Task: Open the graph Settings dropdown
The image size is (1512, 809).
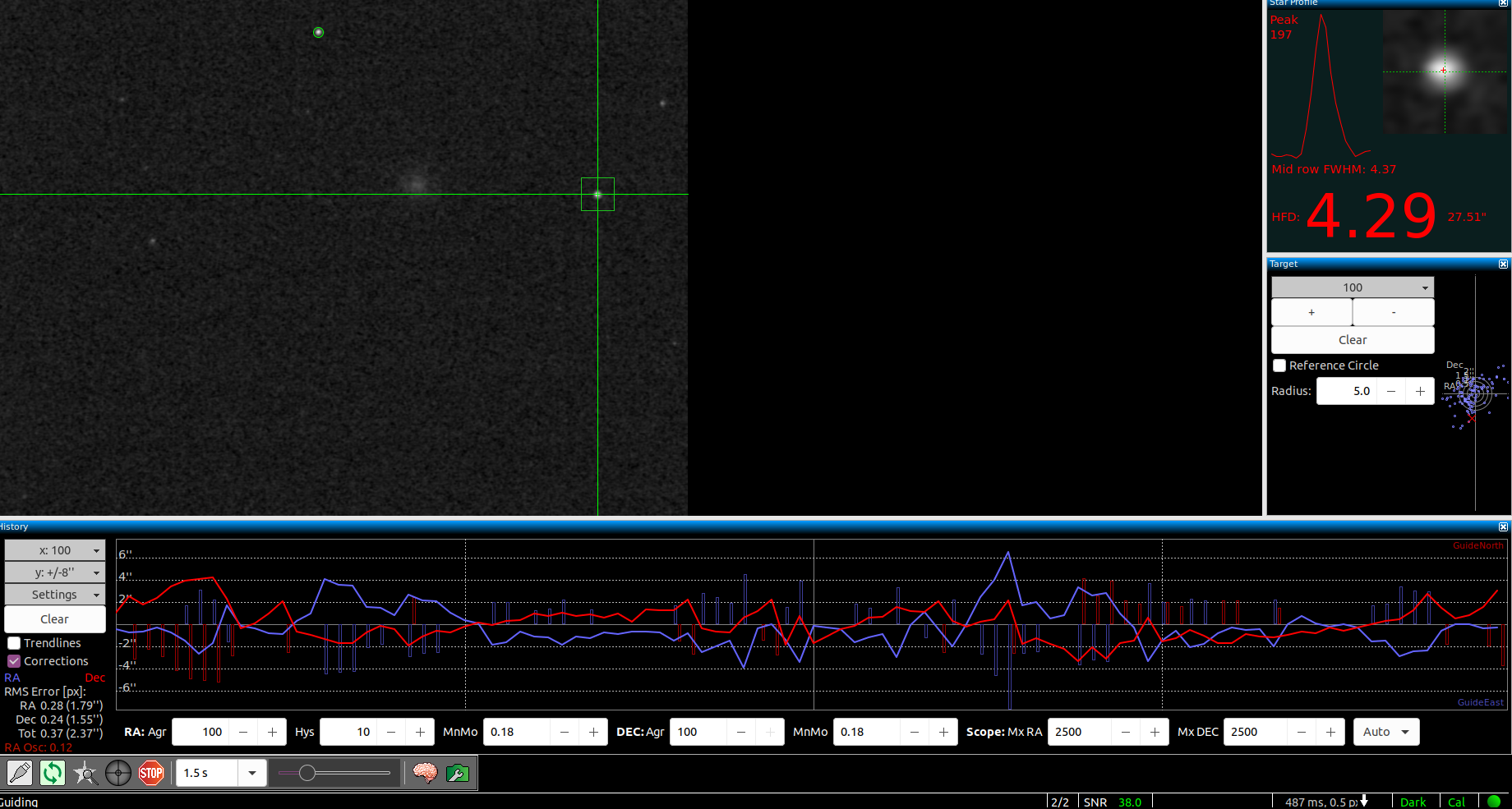Action: 55,595
